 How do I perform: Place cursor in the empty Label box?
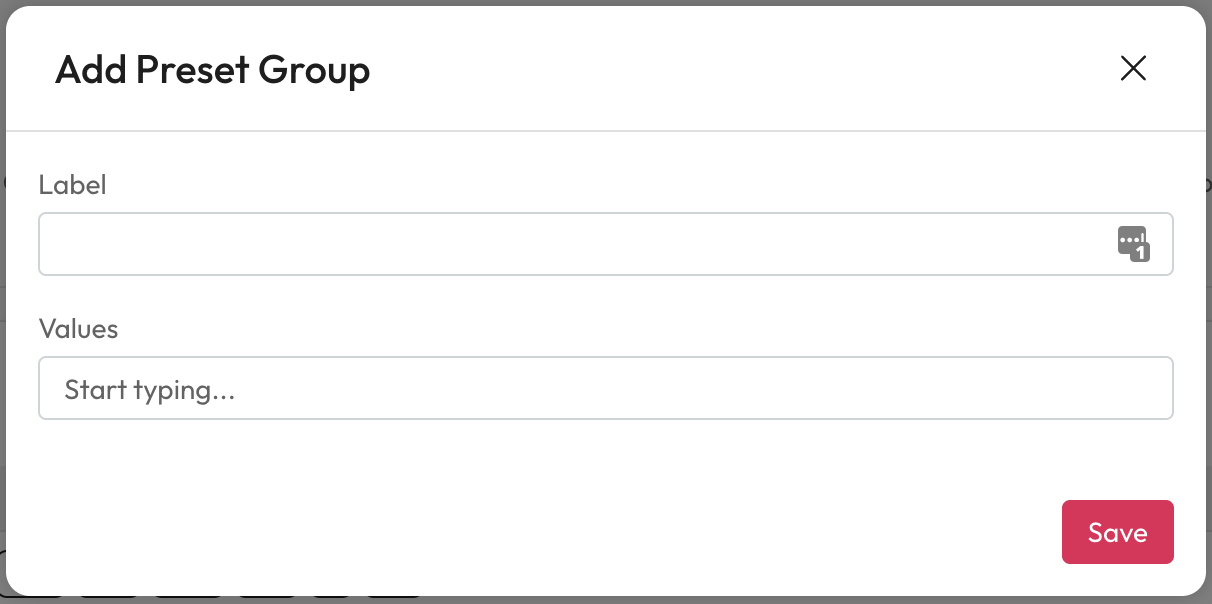click(575, 244)
